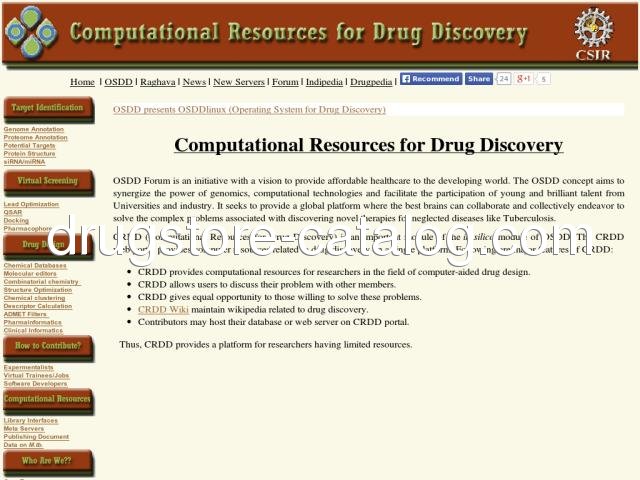Open the News navigation link
This screenshot has height=480, width=640.
pos(194,82)
